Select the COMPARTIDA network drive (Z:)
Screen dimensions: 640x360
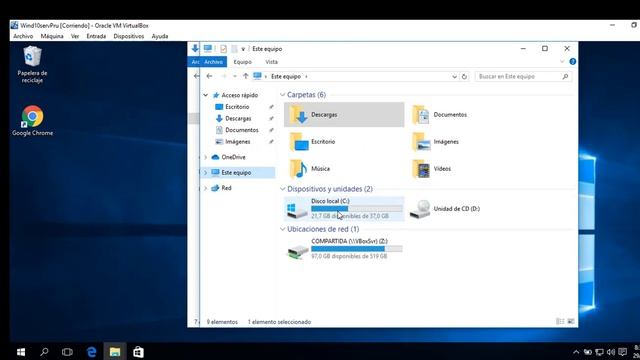click(344, 249)
